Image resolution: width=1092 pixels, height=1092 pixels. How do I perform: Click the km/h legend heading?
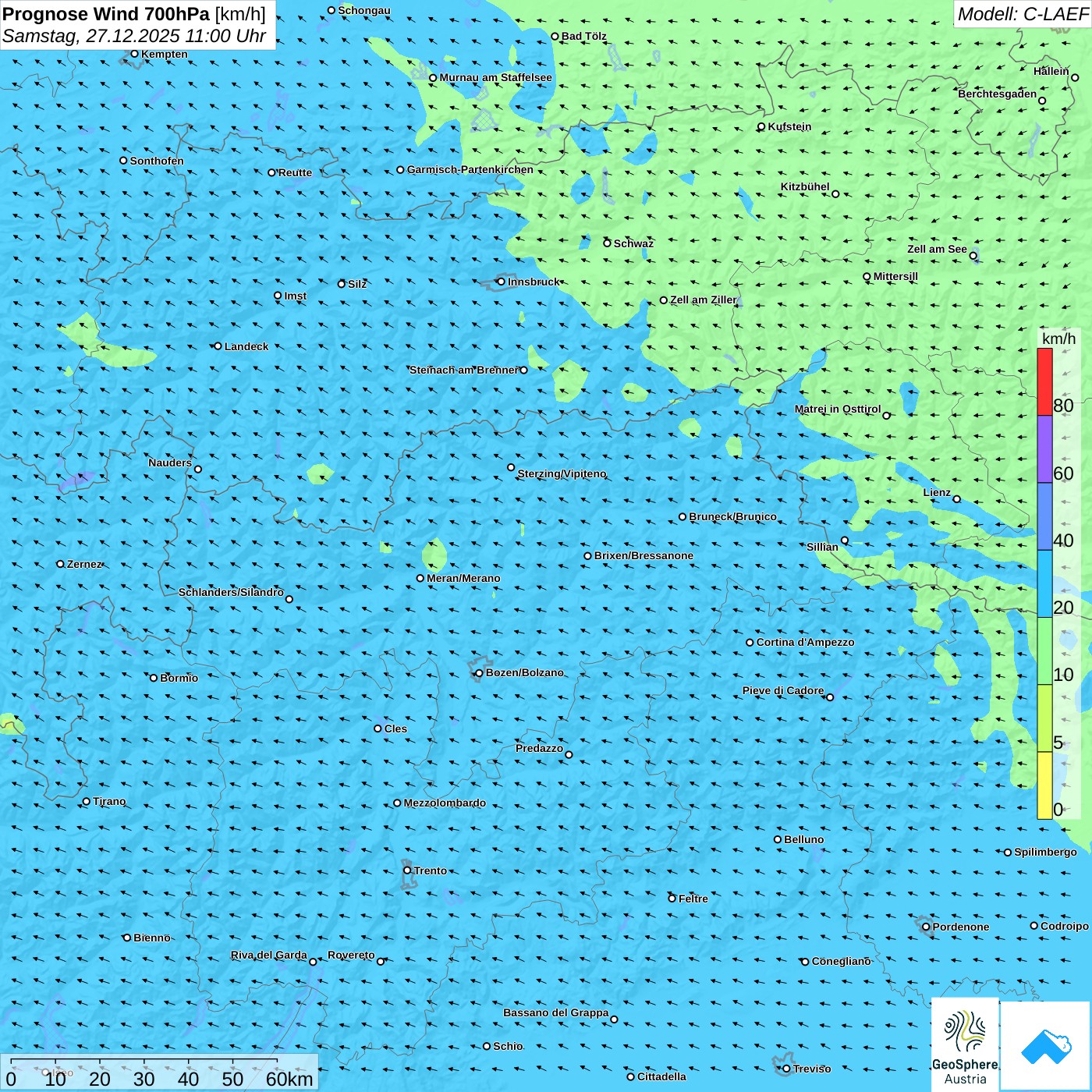(x=1058, y=339)
